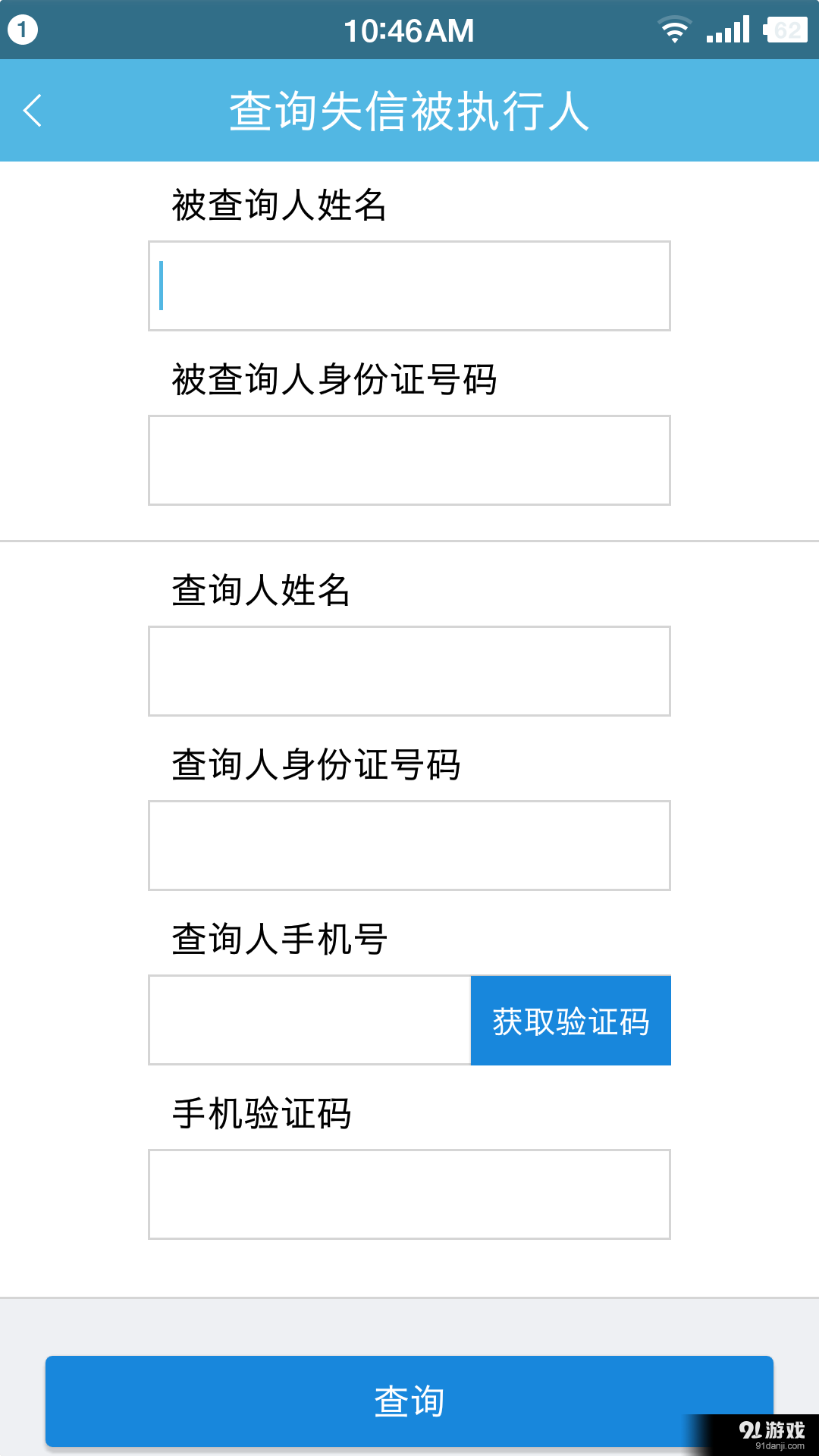Tap the 查询人手机号 phone number field
This screenshot has width=819, height=1456.
click(x=307, y=1020)
